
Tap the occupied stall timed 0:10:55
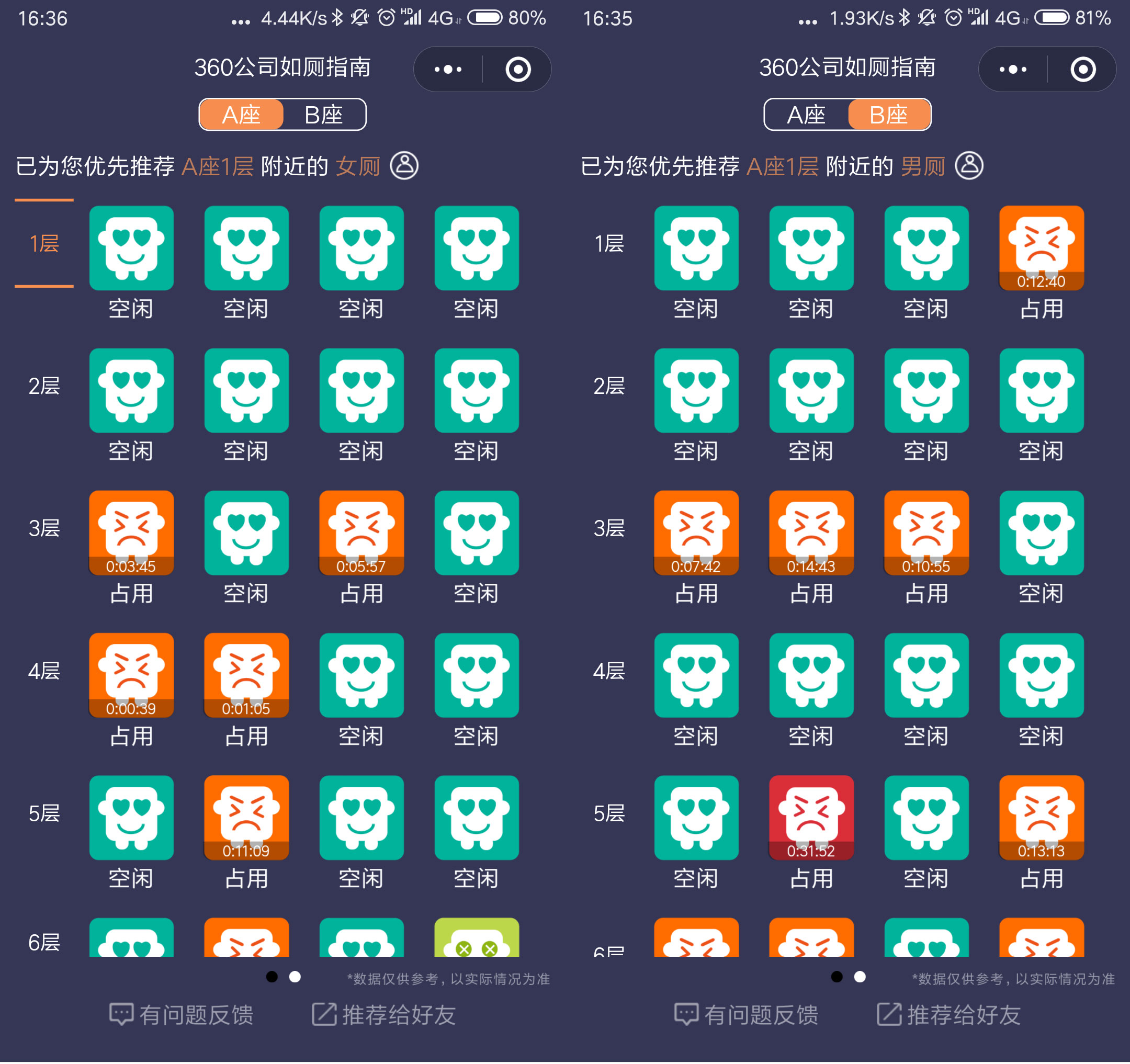pos(926,533)
